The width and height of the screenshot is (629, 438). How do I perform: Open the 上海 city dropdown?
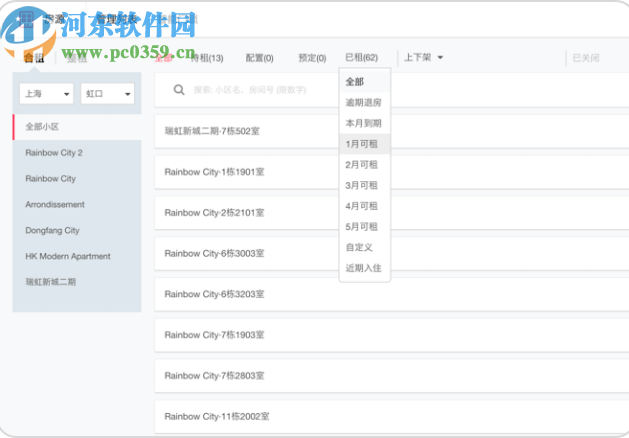tap(47, 94)
